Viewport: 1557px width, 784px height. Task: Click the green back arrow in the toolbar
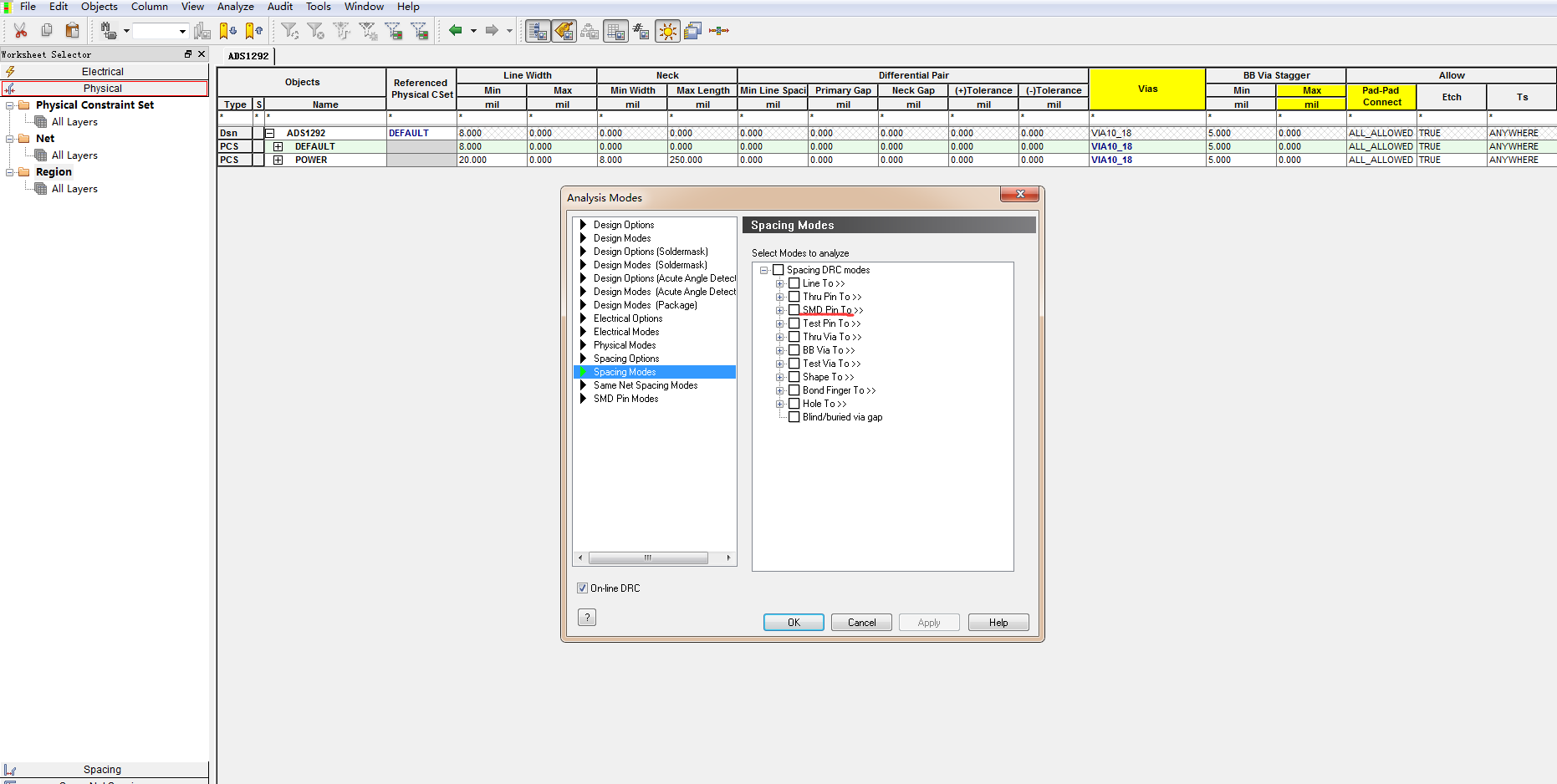tap(457, 30)
